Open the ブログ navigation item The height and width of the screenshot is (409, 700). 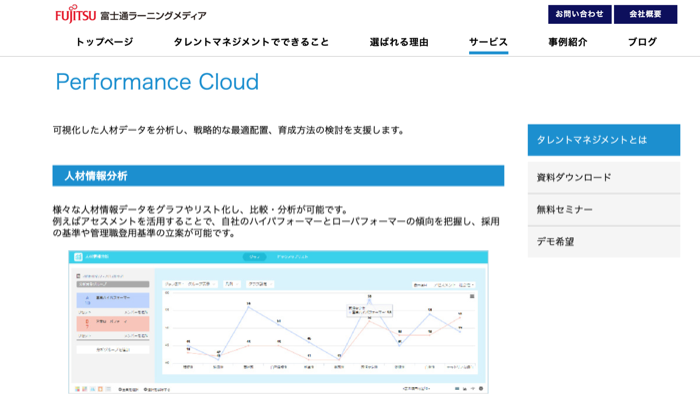(x=642, y=42)
